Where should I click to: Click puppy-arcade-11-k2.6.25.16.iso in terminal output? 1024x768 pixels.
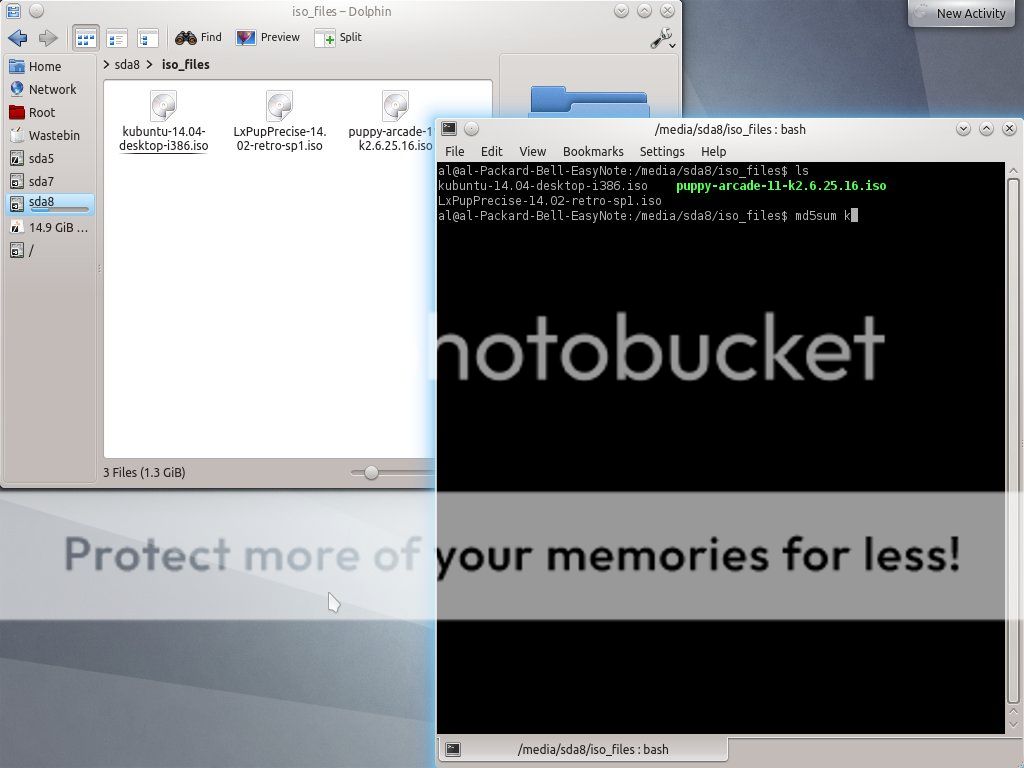point(781,186)
